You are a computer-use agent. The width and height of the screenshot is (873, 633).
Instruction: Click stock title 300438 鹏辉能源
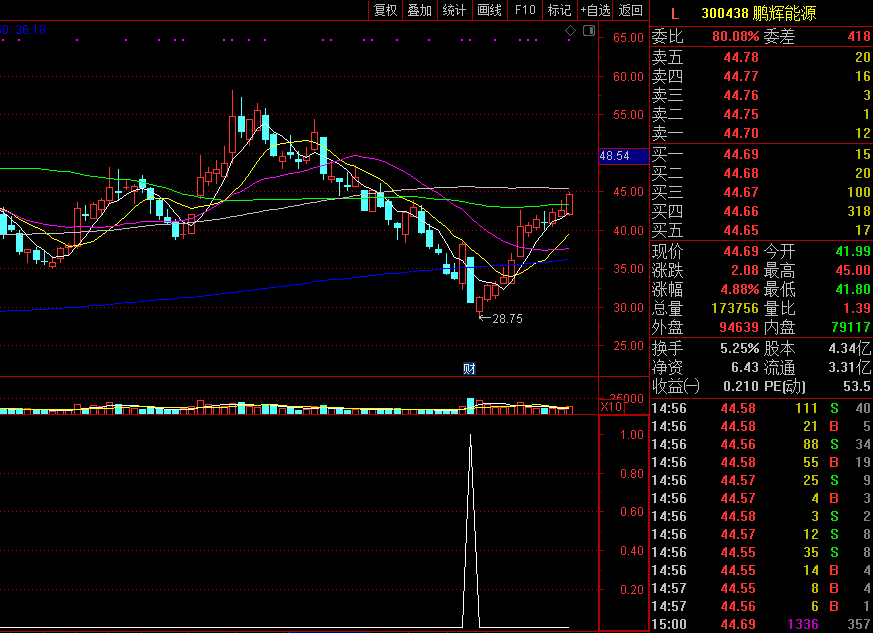[758, 13]
